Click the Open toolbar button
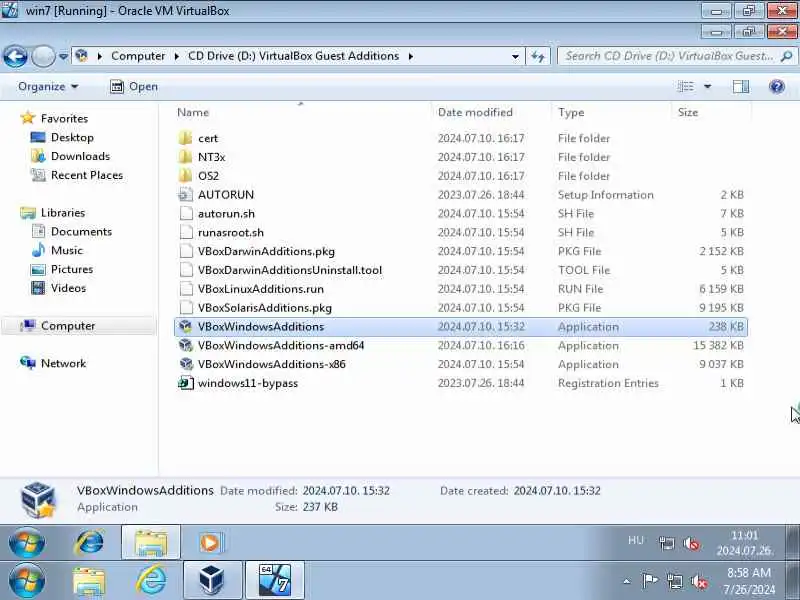Image resolution: width=800 pixels, height=600 pixels. (134, 87)
